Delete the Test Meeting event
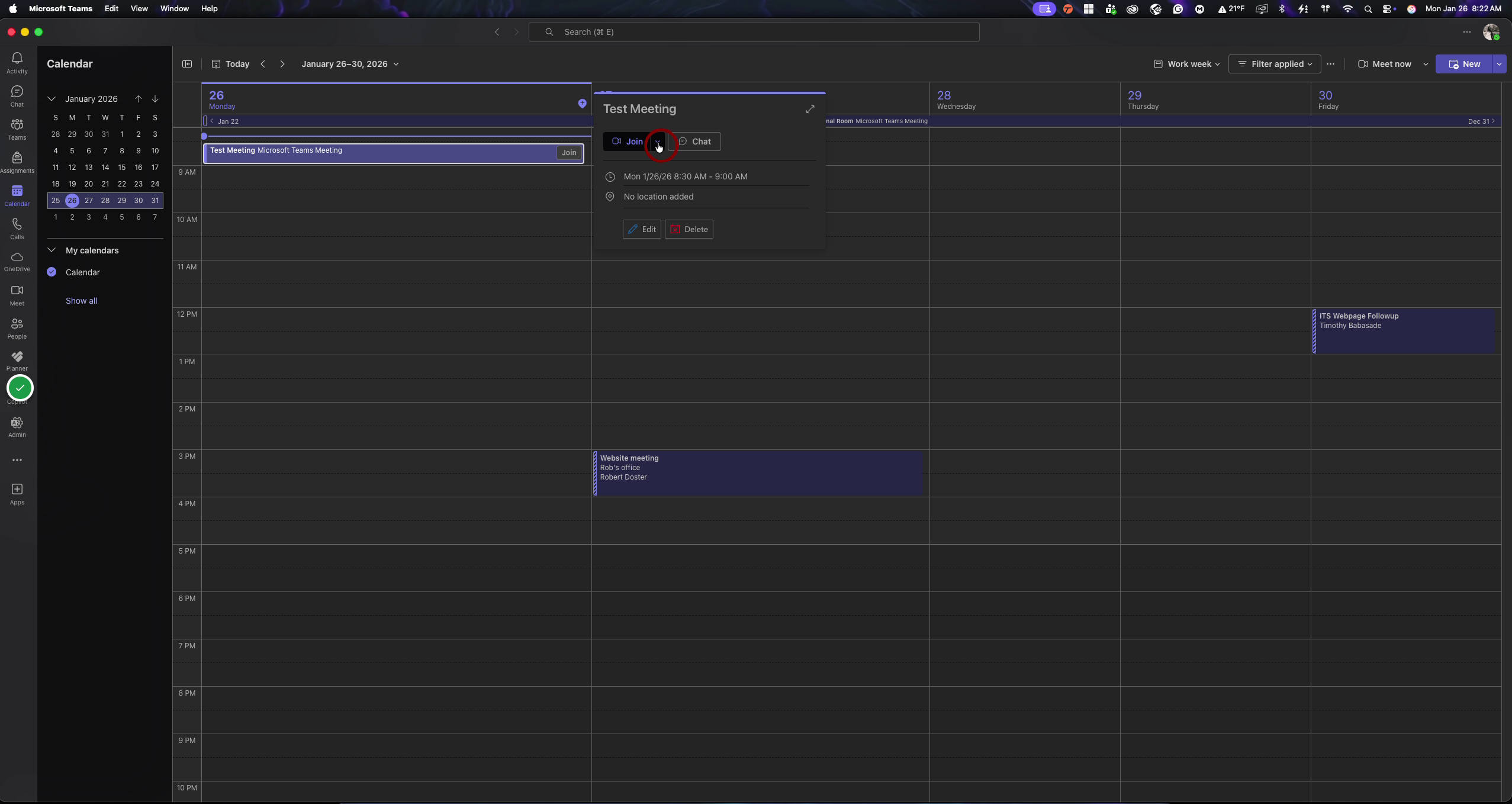The width and height of the screenshot is (1512, 804). click(689, 229)
